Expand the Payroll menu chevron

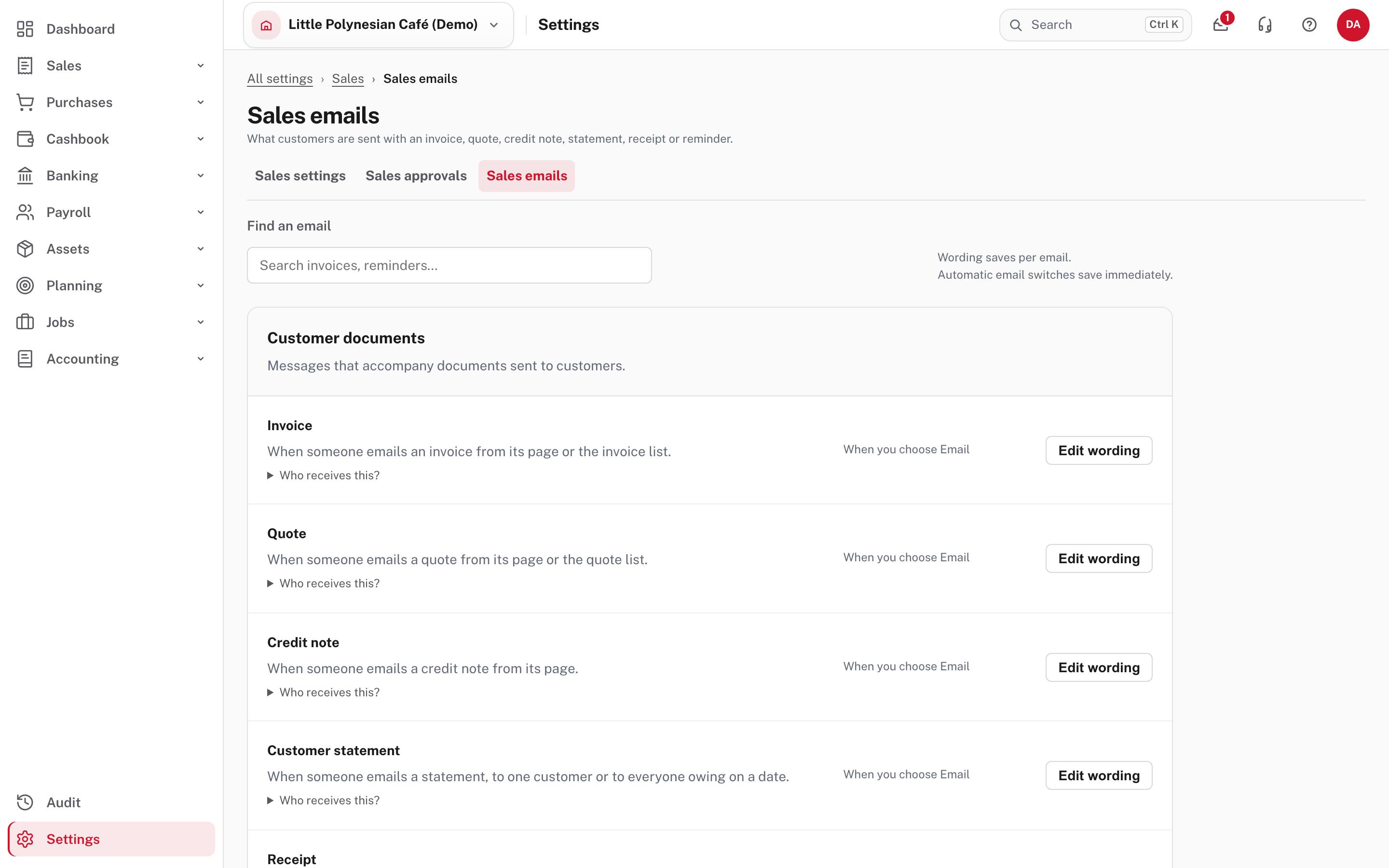(x=201, y=212)
